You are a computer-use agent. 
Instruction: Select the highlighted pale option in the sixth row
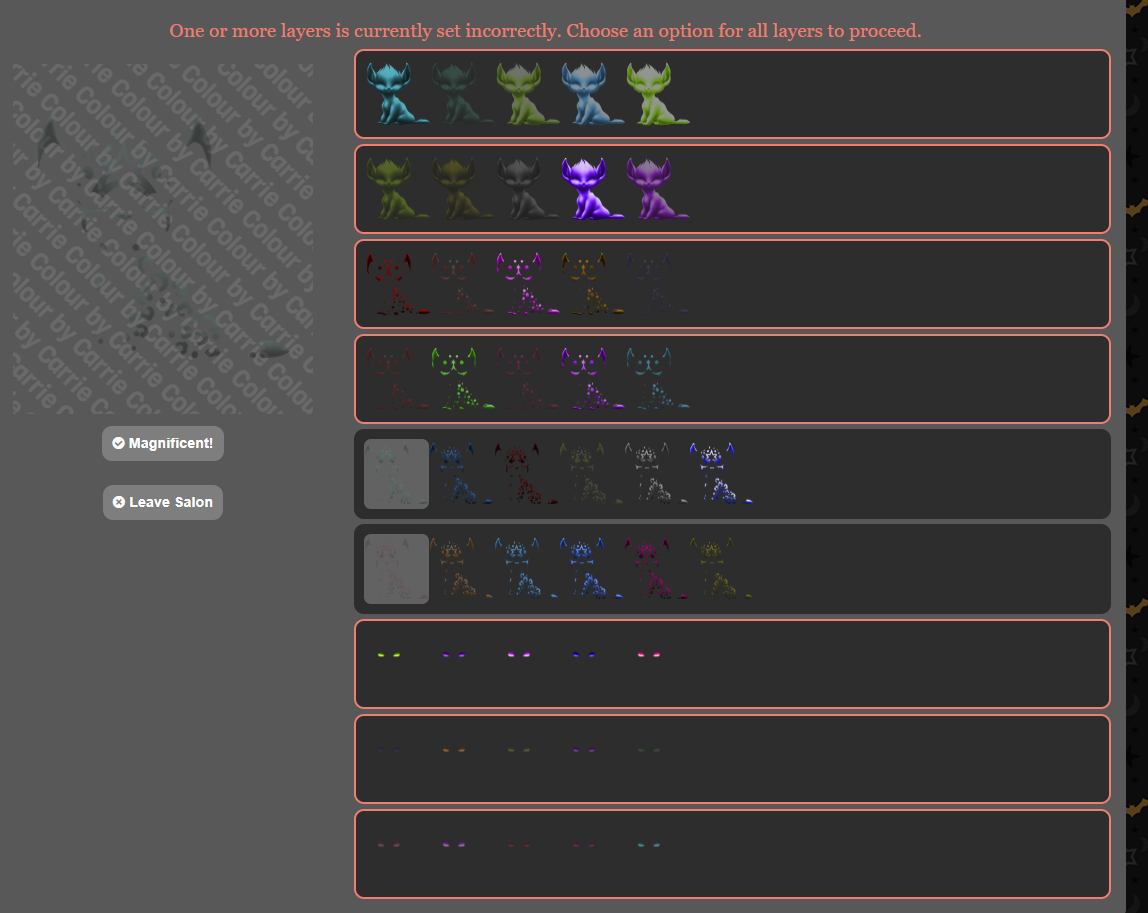396,569
